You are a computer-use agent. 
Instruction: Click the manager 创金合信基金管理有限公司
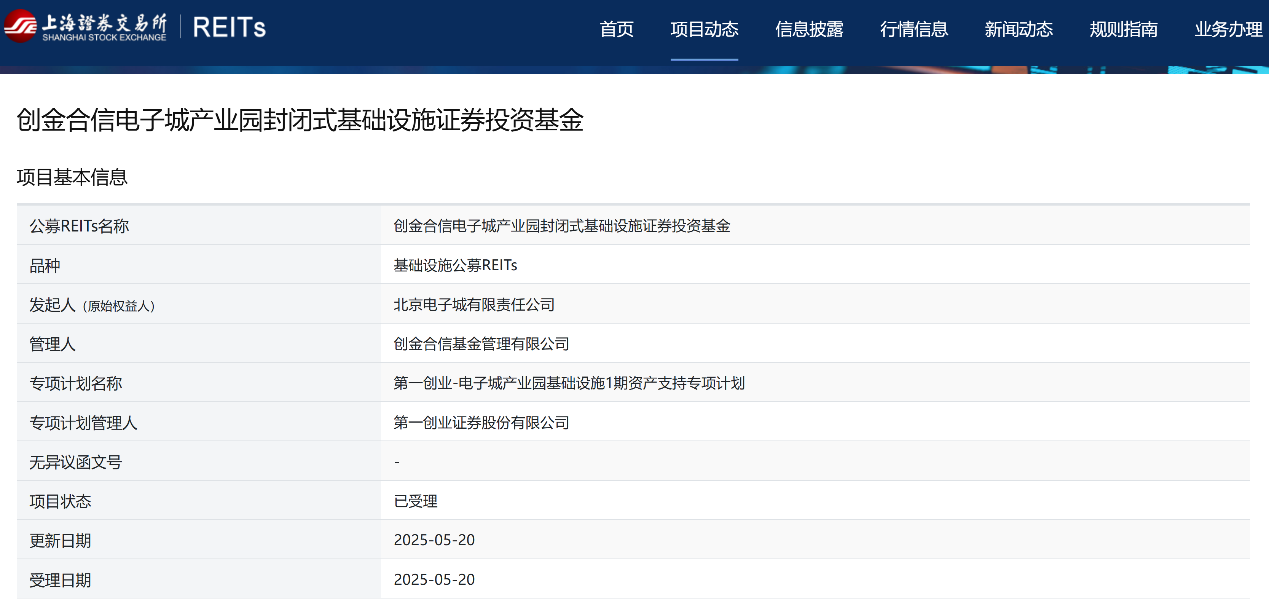point(481,344)
